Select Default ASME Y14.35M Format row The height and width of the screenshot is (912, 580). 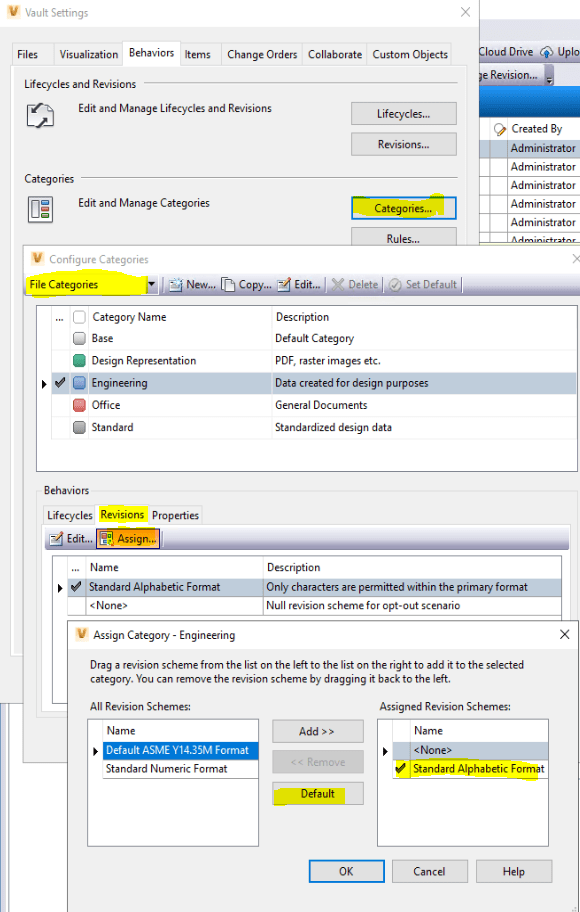[180, 750]
